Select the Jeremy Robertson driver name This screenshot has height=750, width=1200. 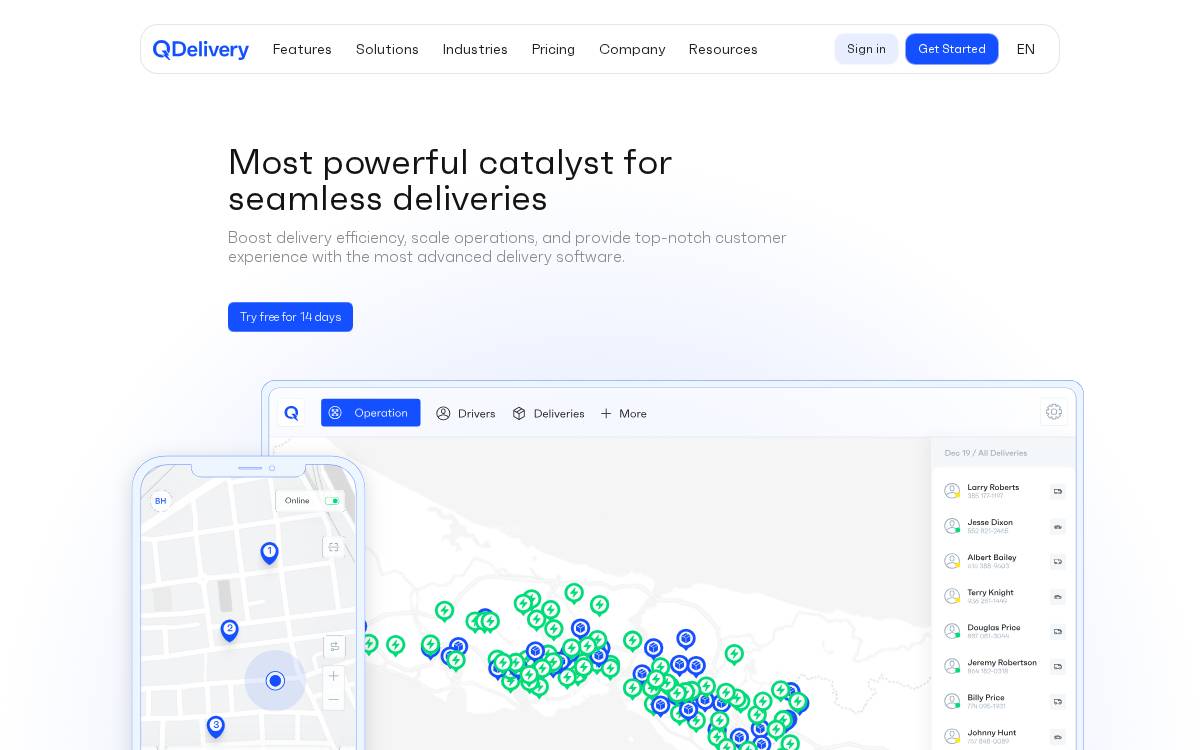pyautogui.click(x=1002, y=662)
